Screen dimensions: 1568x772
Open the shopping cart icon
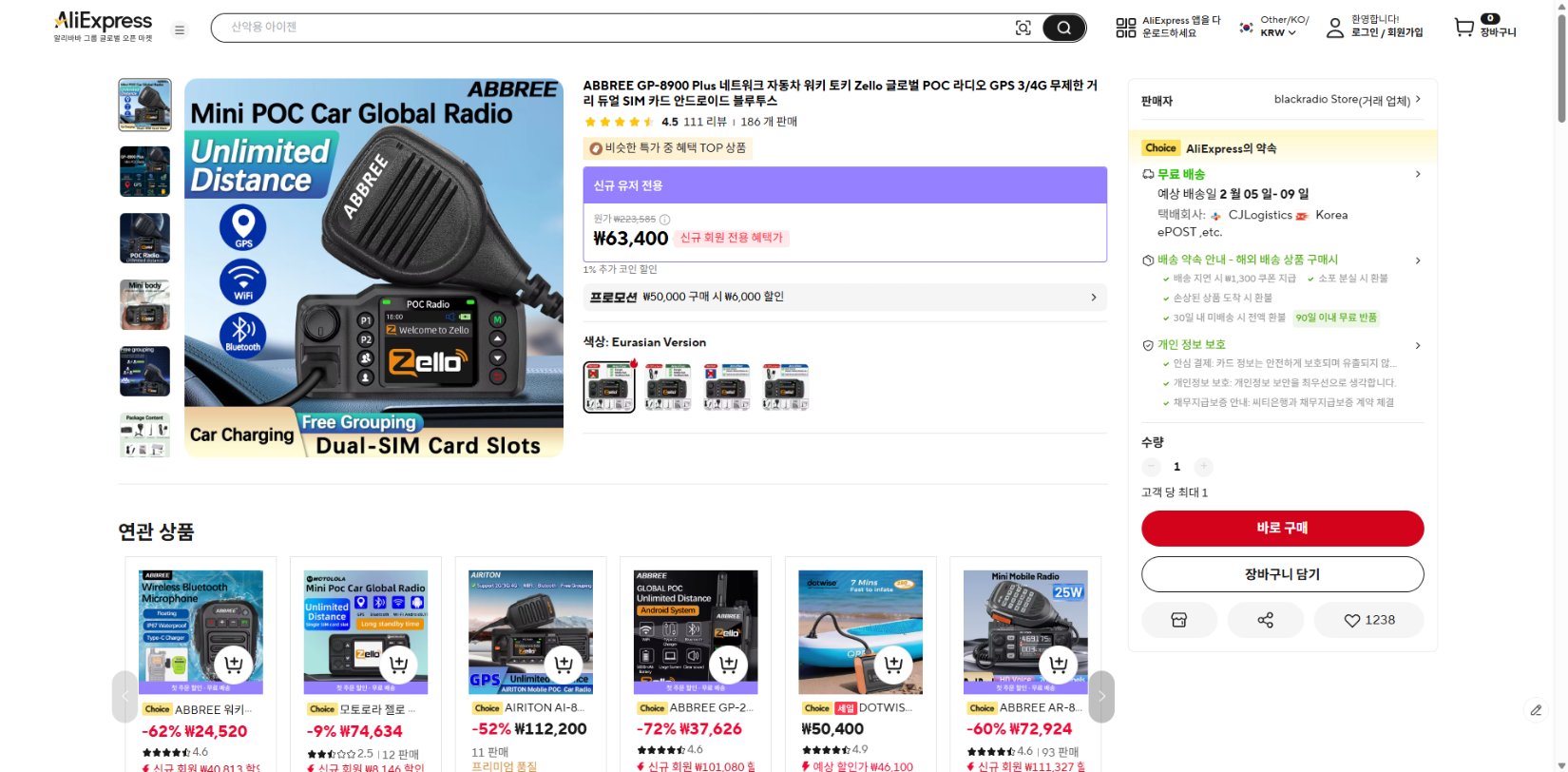[1464, 27]
